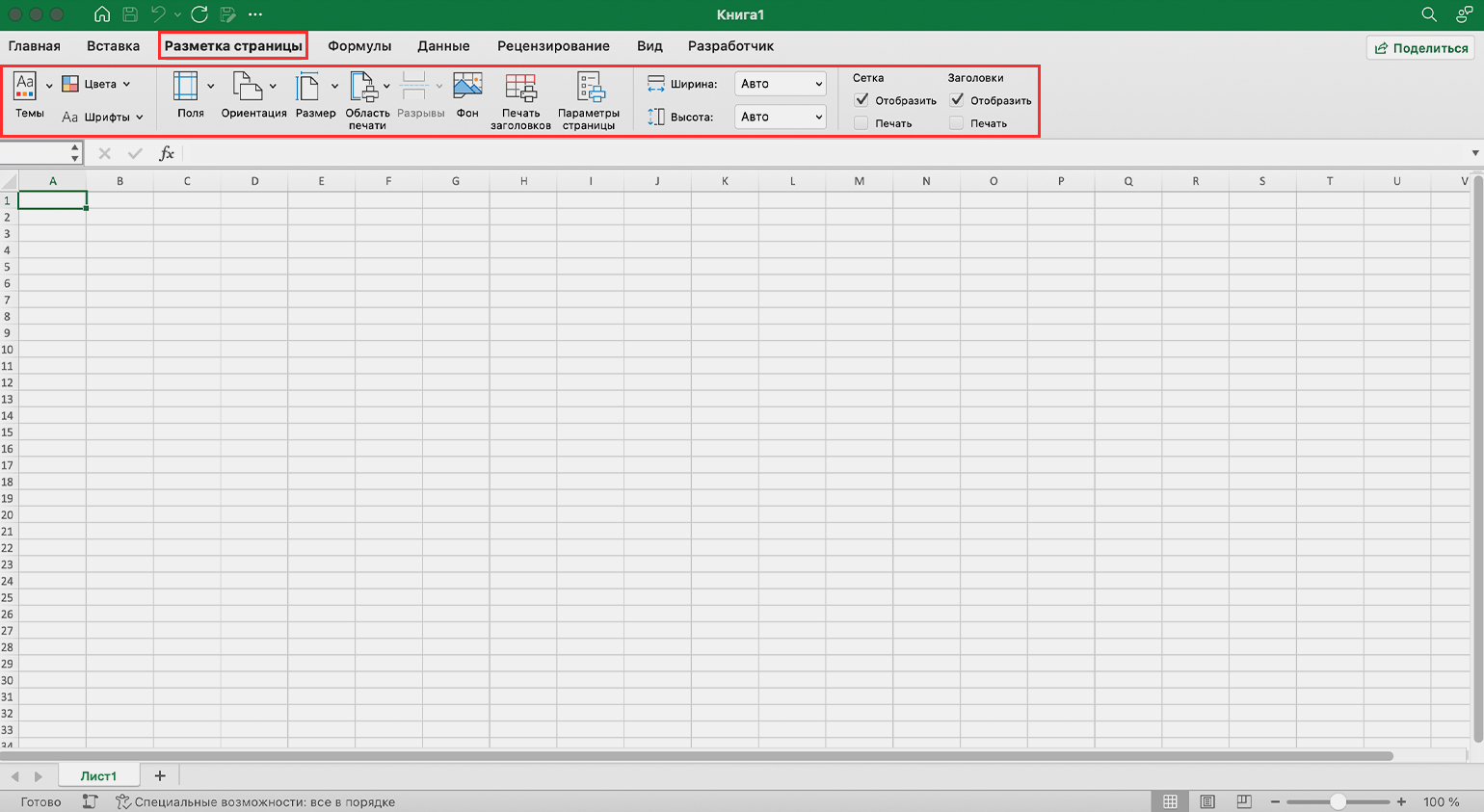Open the Высота Авто dropdown
This screenshot has height=812, width=1484.
pyautogui.click(x=781, y=117)
